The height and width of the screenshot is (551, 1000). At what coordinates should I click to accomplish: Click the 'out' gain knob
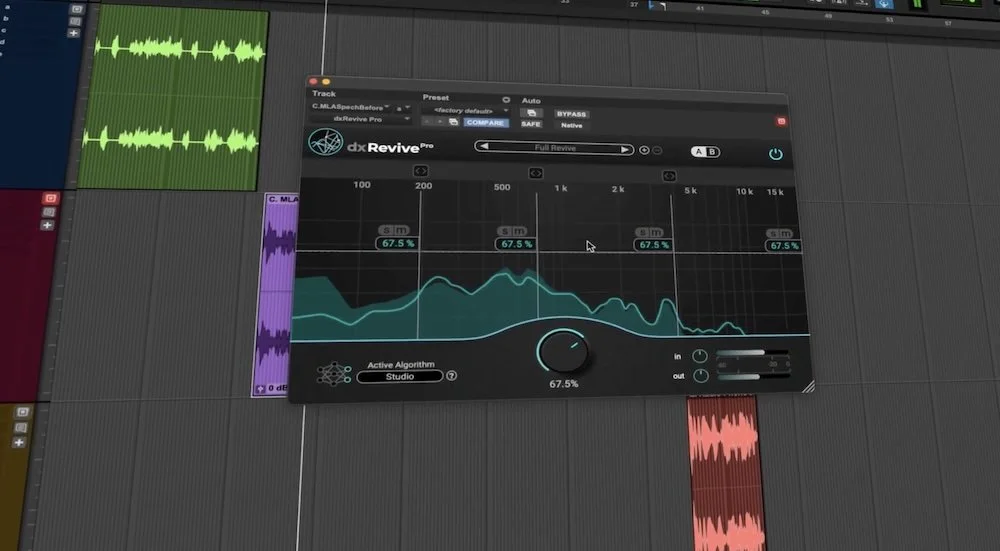701,376
